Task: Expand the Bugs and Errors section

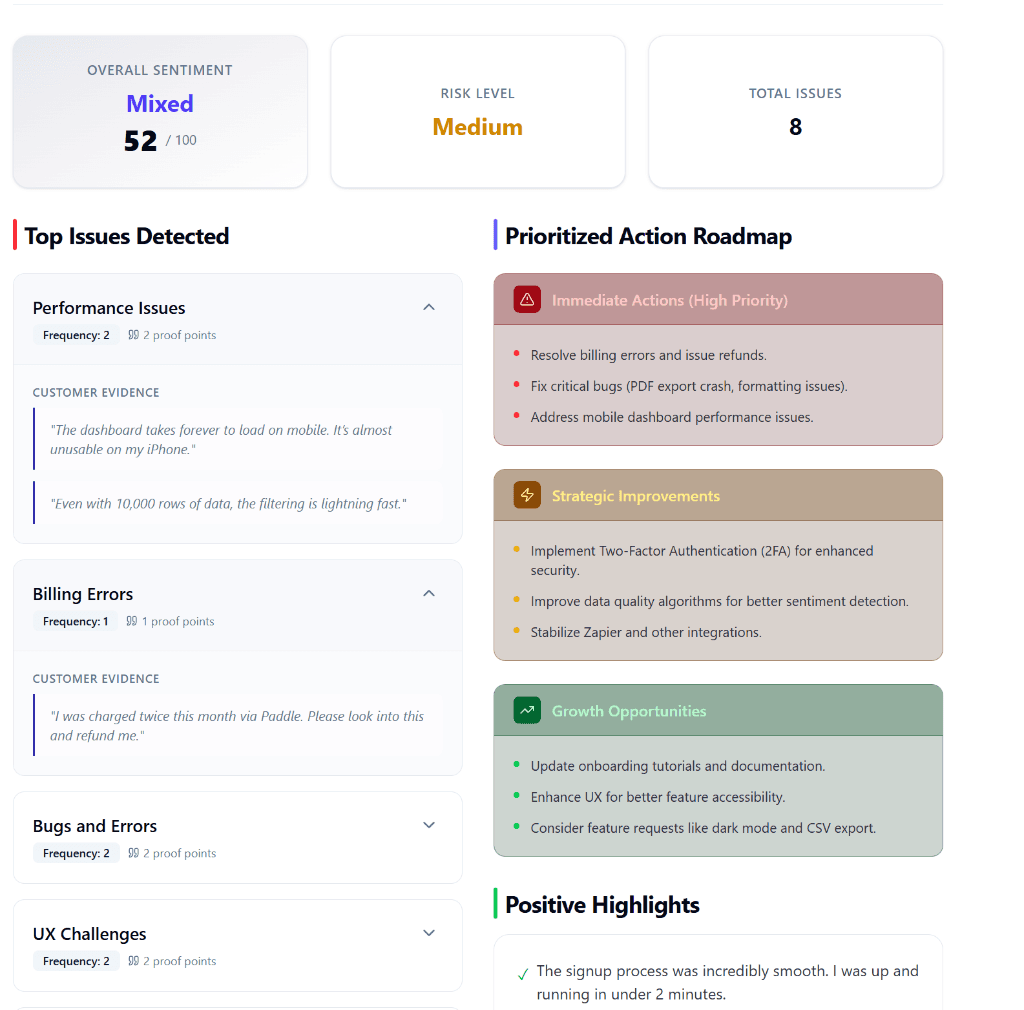Action: tap(428, 825)
